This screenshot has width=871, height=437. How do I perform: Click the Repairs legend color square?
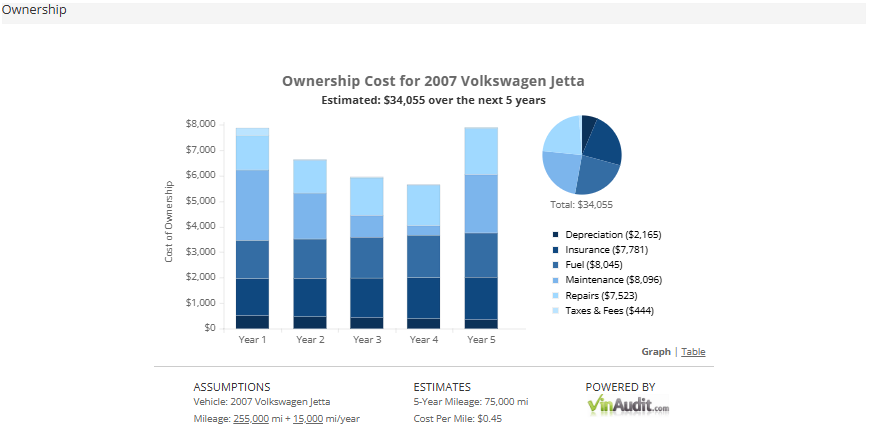(555, 295)
